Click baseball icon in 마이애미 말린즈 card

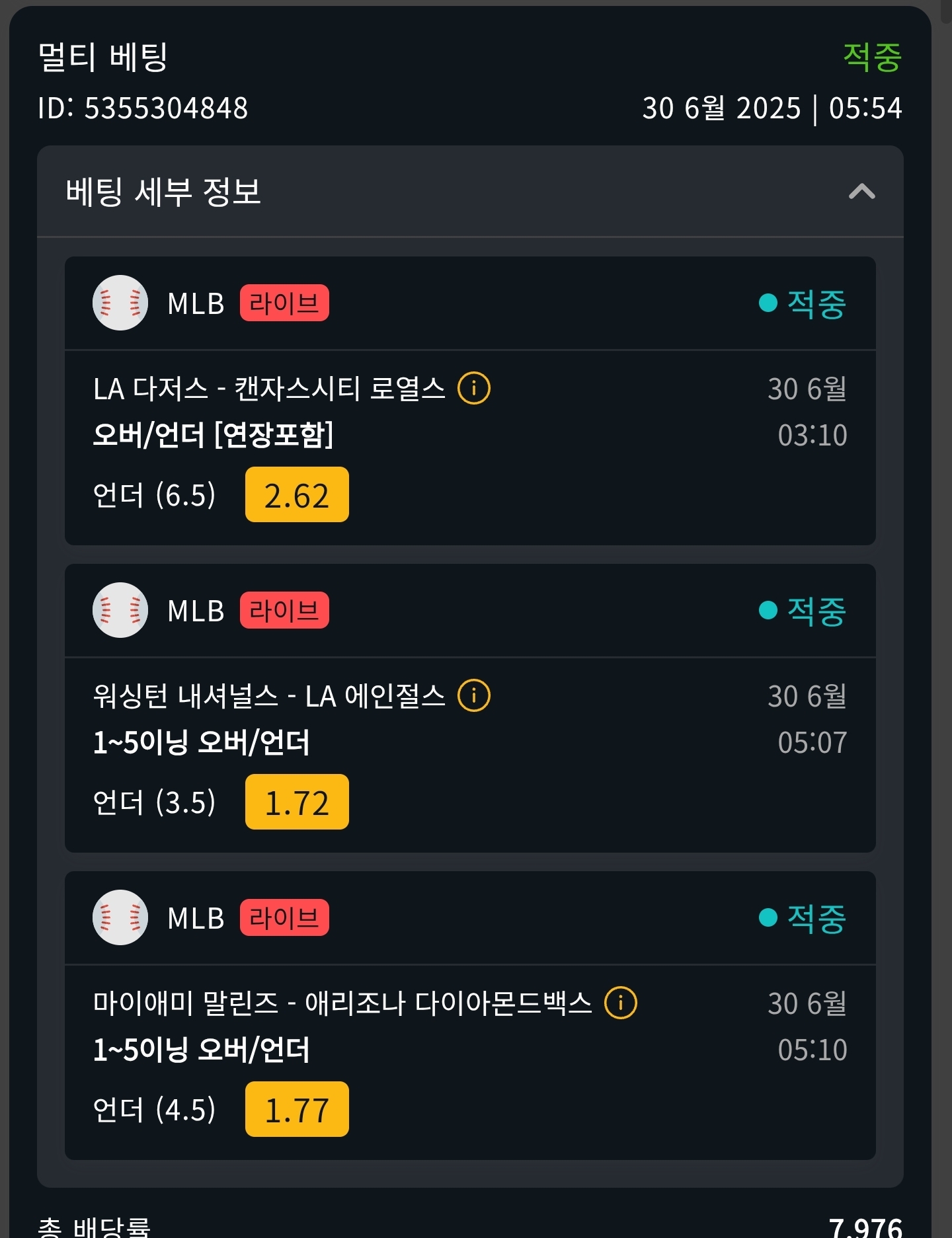coord(120,917)
